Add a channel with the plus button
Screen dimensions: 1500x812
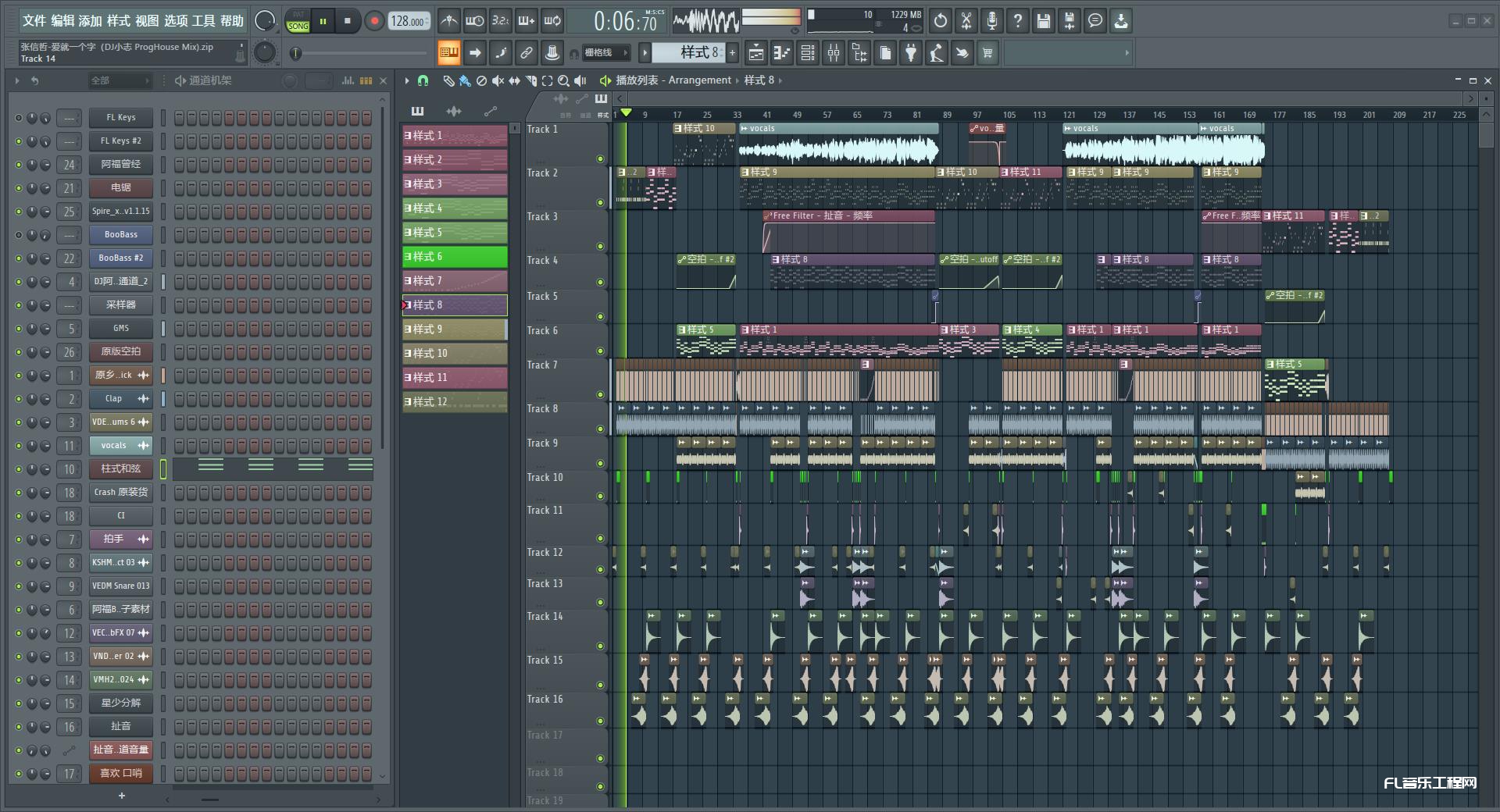[121, 796]
